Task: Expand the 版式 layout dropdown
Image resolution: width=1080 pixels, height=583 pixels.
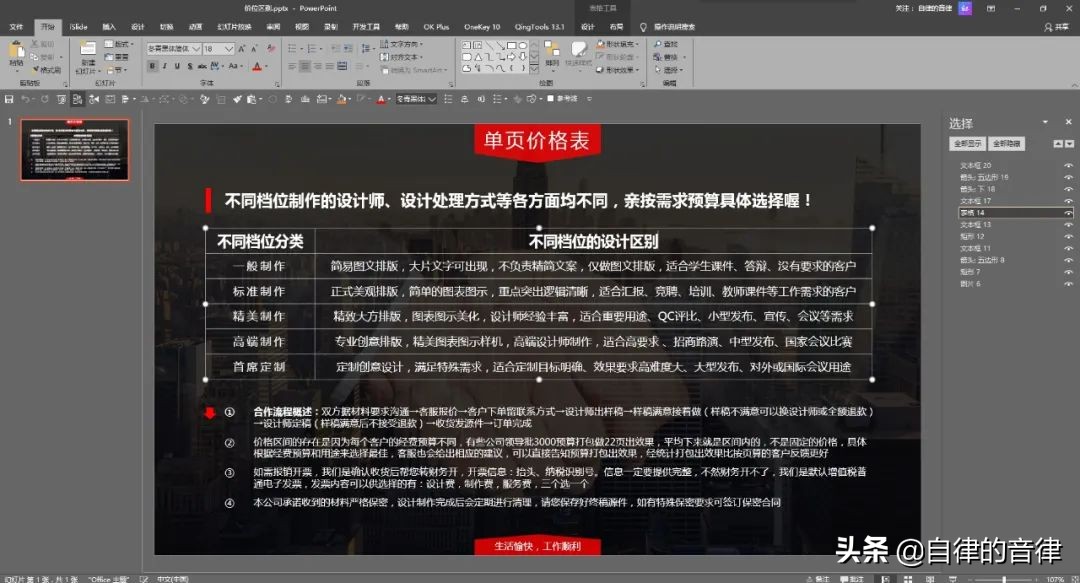Action: (118, 44)
